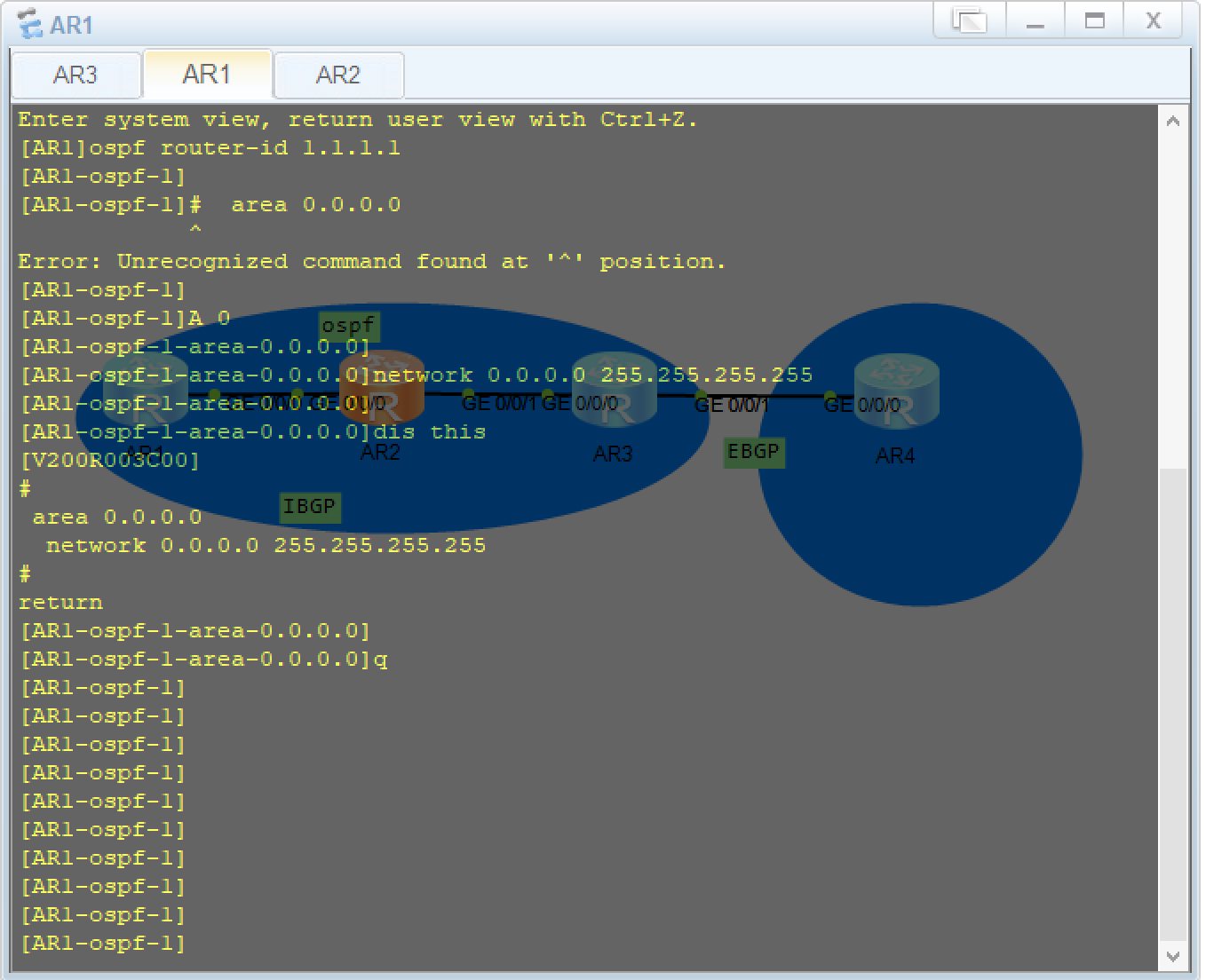Click the green IBGP label
Image resolution: width=1206 pixels, height=980 pixels.
(309, 507)
